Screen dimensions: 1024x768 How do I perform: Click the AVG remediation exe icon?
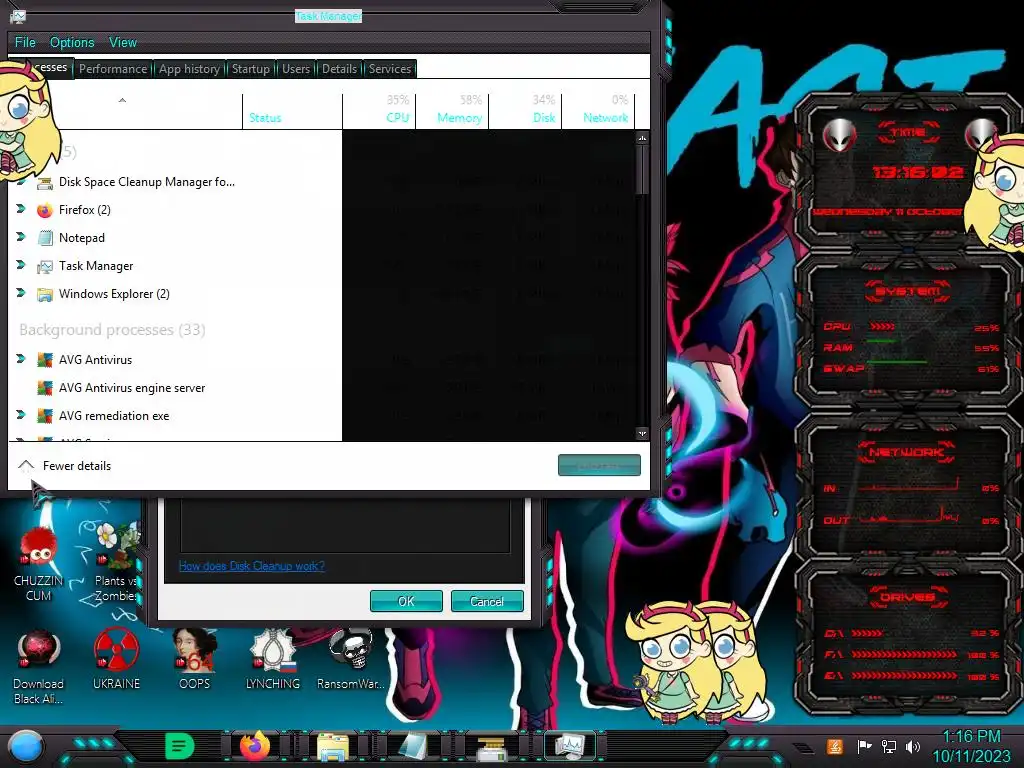coord(44,416)
